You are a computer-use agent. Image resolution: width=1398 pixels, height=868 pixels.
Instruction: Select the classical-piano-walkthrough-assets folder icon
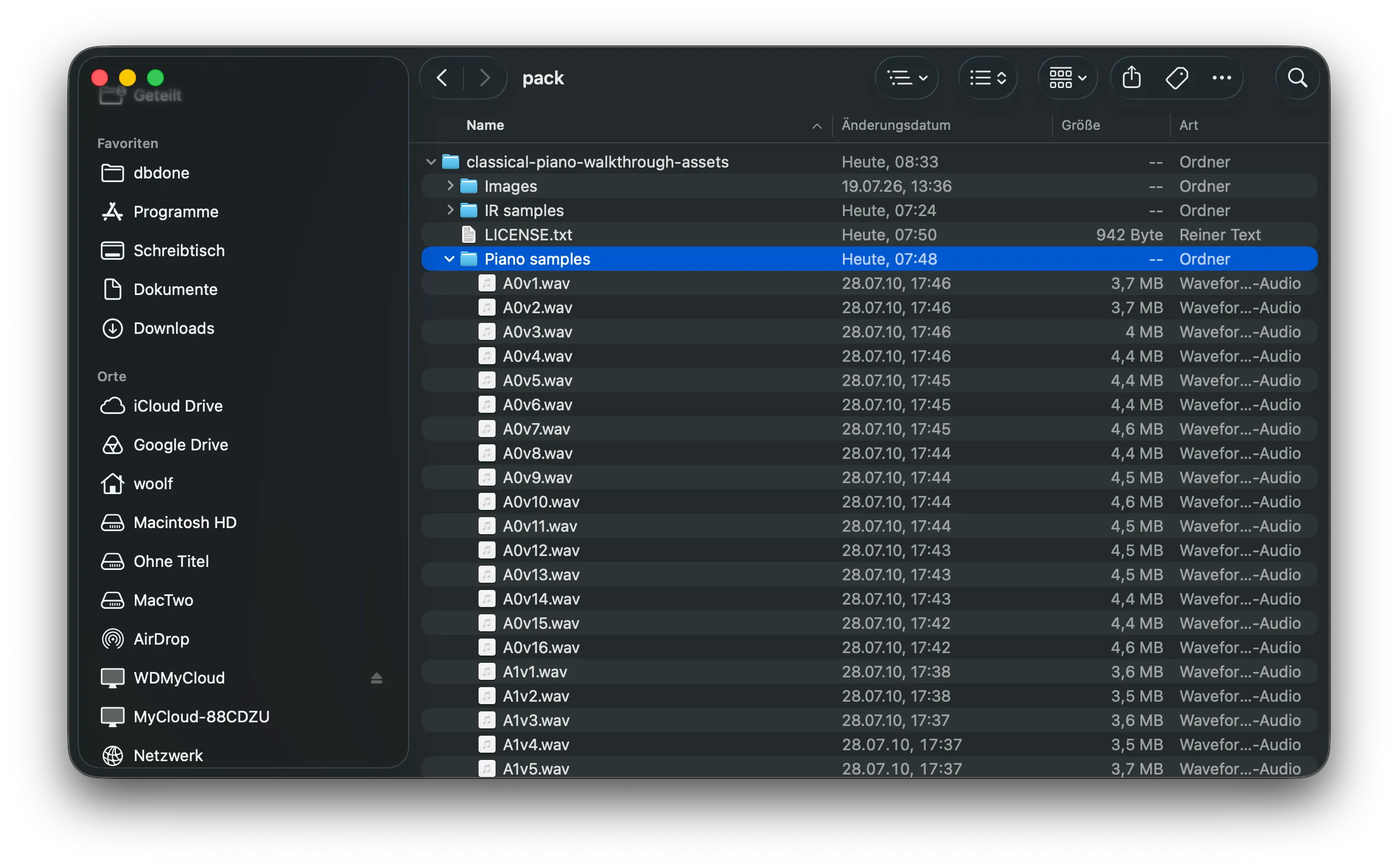(x=450, y=161)
